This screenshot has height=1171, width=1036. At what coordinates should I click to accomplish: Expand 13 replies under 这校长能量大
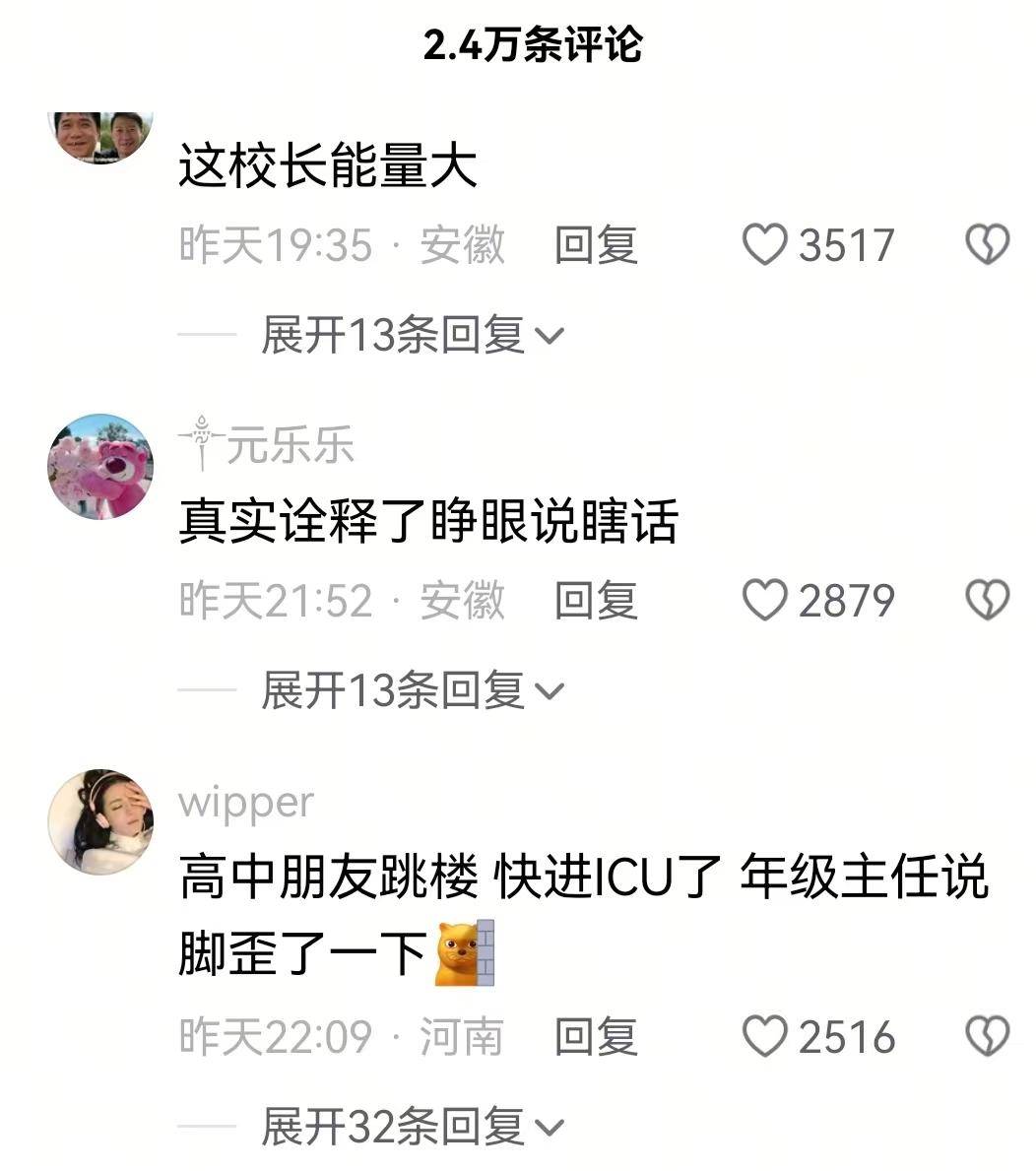[413, 335]
